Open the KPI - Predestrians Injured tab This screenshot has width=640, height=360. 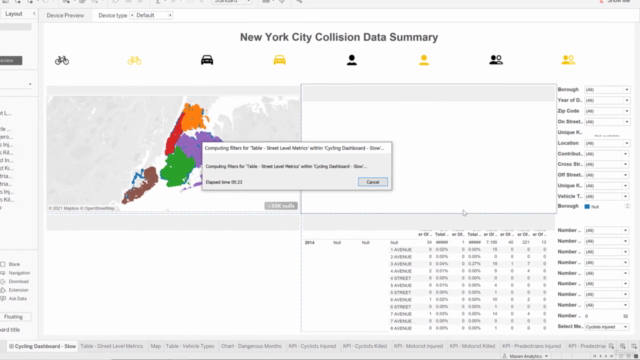click(531, 346)
